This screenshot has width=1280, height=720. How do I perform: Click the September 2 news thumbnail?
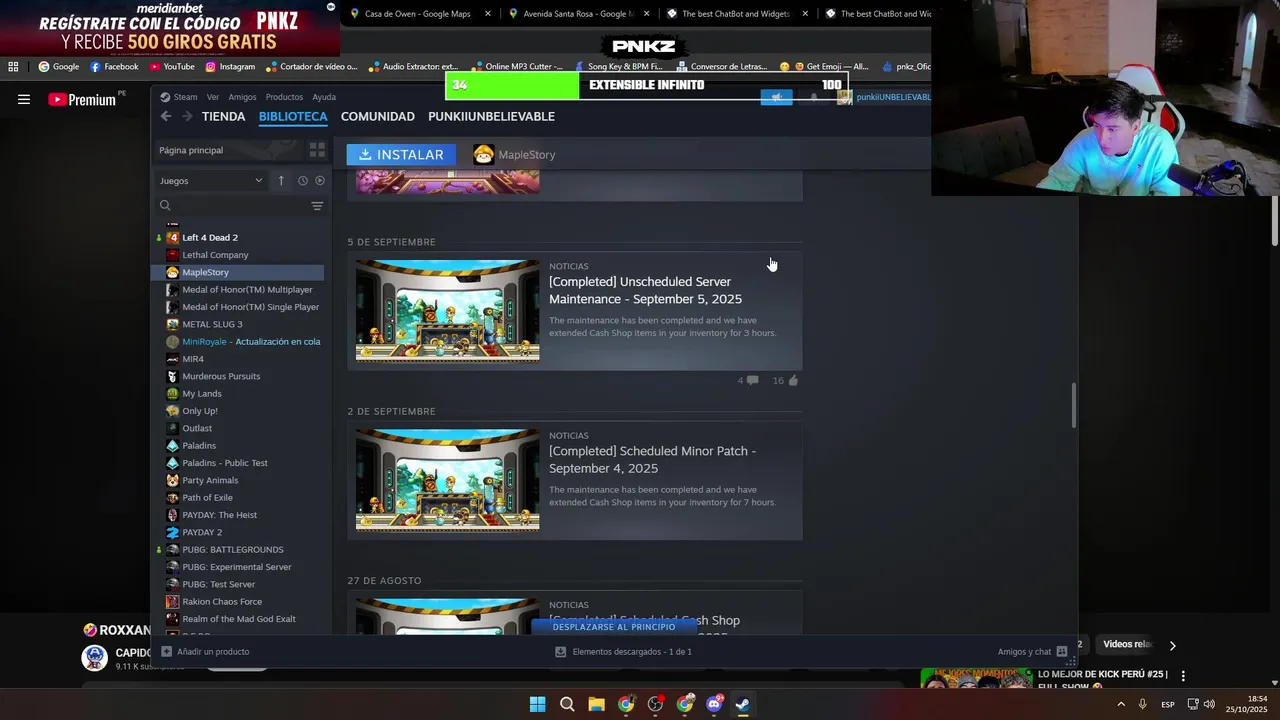coord(447,481)
